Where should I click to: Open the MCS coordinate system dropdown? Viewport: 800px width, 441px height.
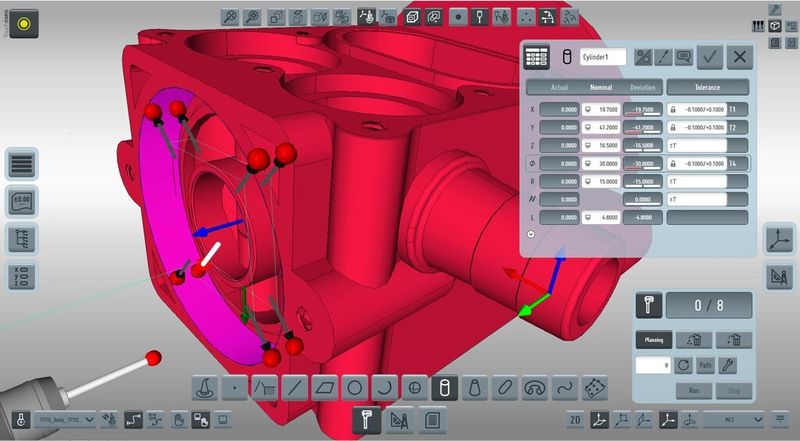[734, 420]
